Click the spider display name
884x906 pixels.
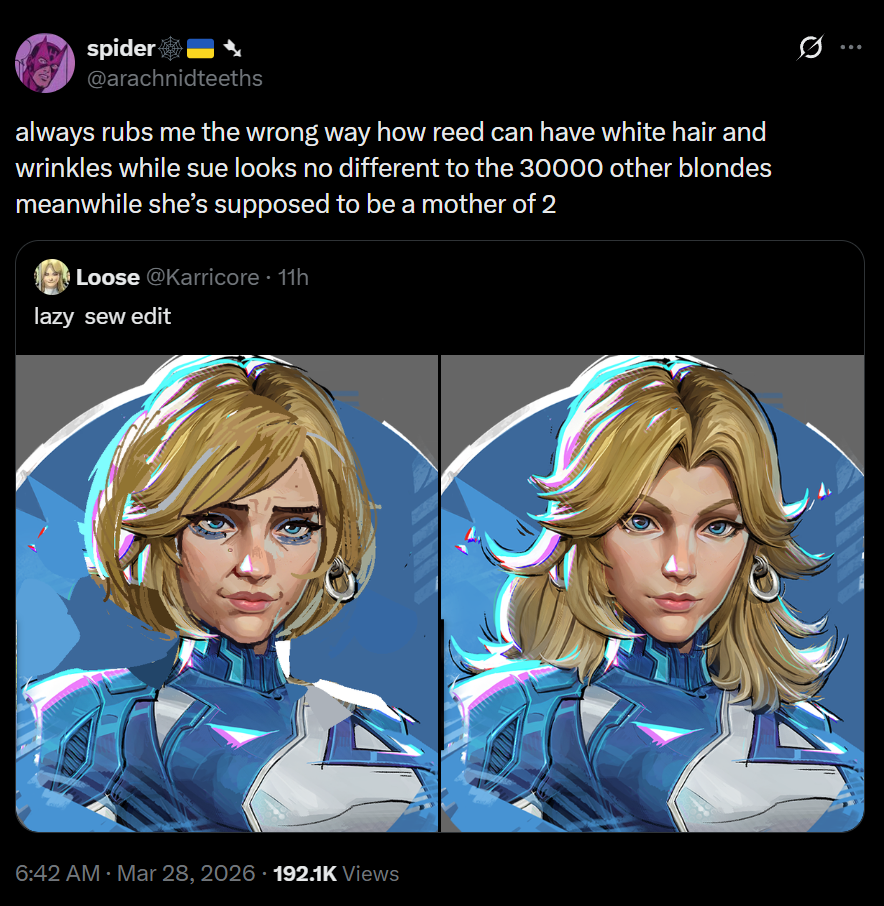(x=121, y=49)
